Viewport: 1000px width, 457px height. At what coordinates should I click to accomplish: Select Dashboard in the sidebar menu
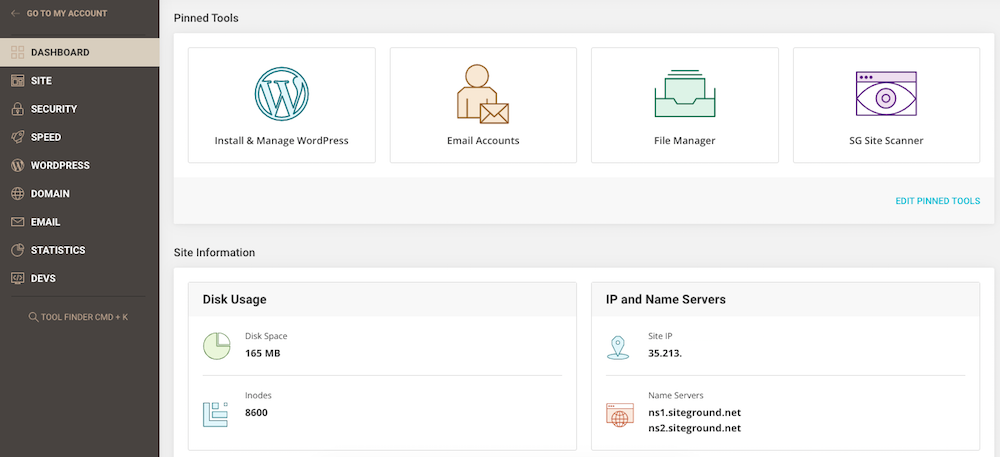coord(60,52)
